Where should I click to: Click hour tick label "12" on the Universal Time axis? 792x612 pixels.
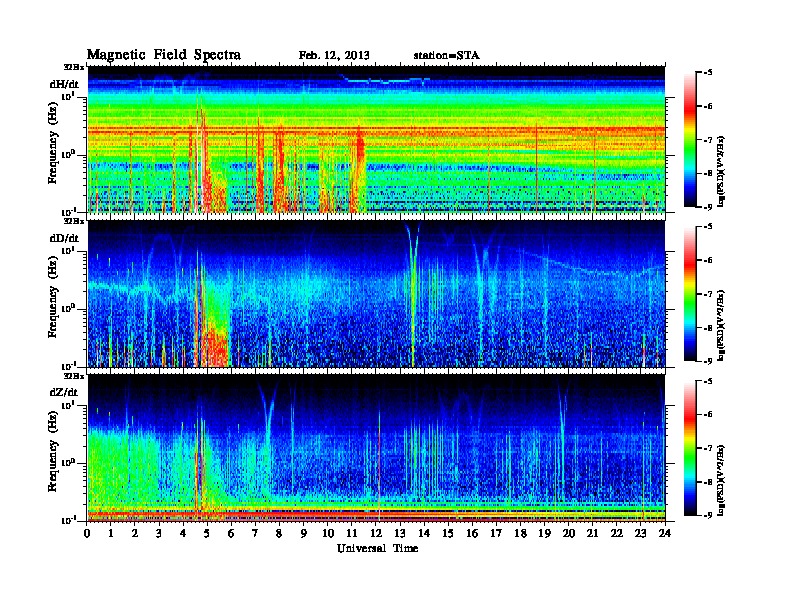pos(376,533)
